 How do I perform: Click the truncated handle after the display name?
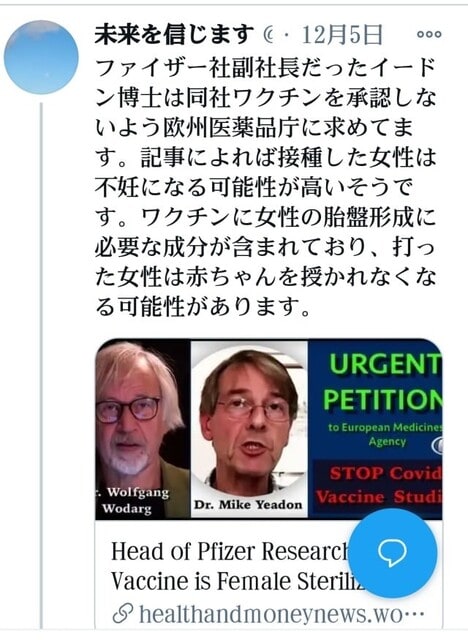tap(269, 35)
